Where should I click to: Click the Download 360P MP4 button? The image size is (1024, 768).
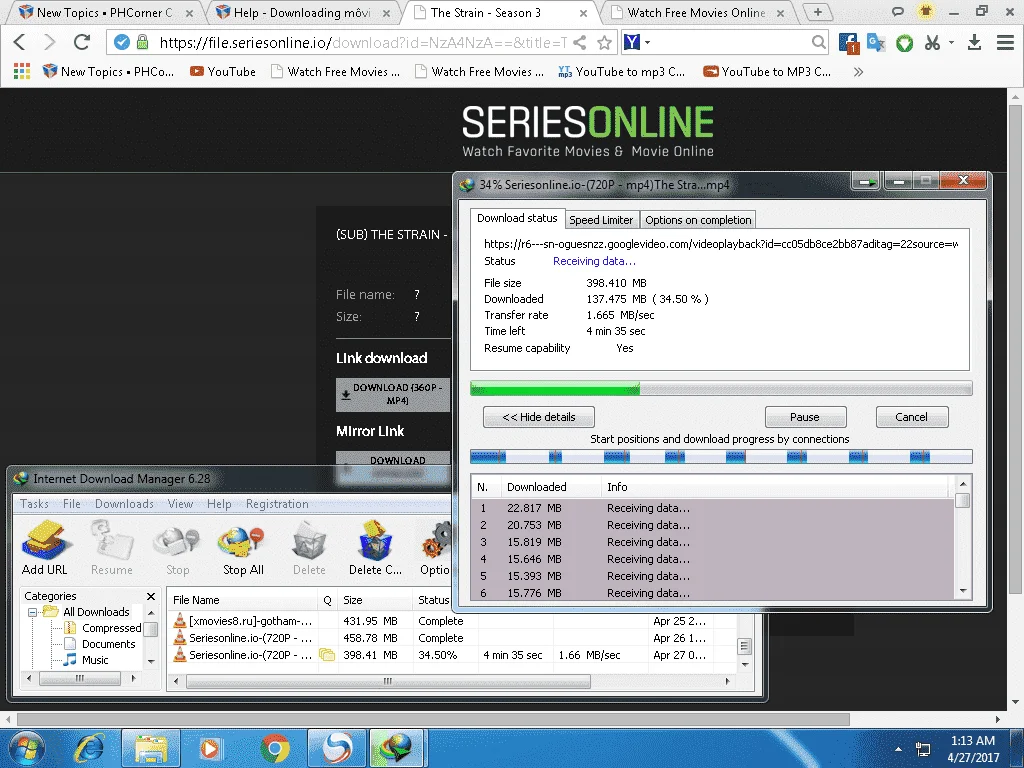[393, 394]
